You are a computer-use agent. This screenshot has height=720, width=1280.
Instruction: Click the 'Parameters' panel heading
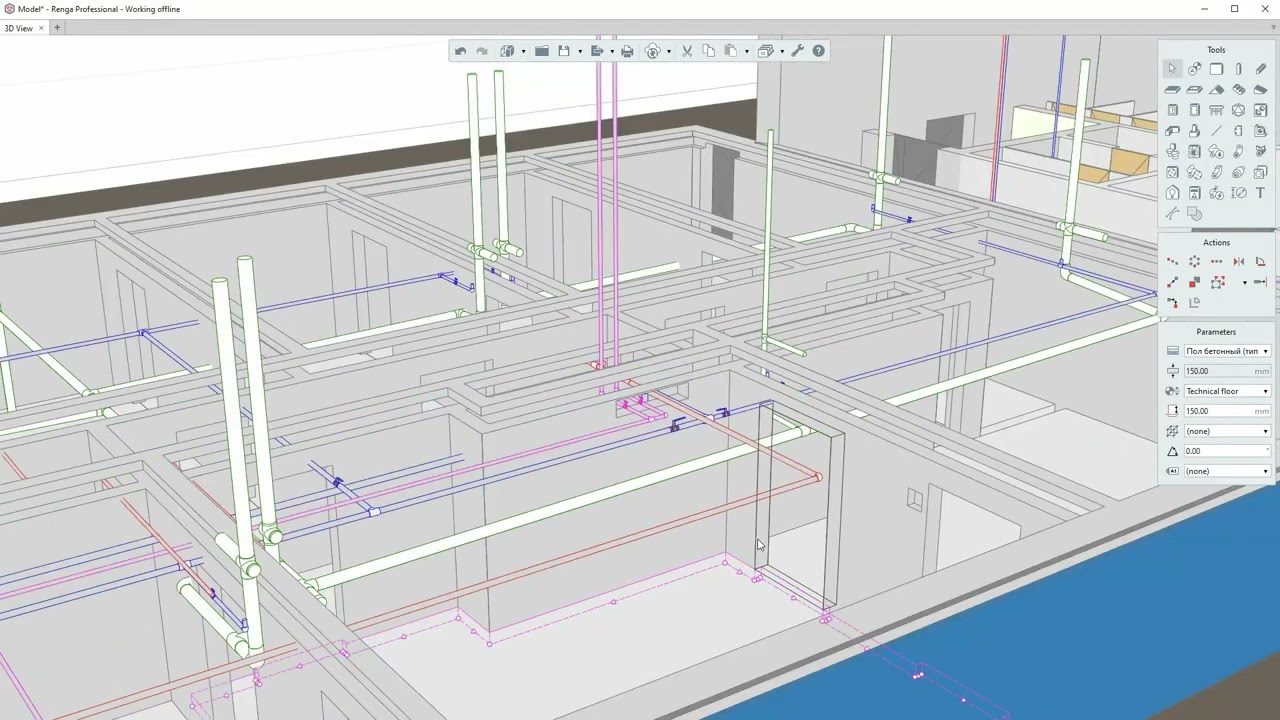1216,332
